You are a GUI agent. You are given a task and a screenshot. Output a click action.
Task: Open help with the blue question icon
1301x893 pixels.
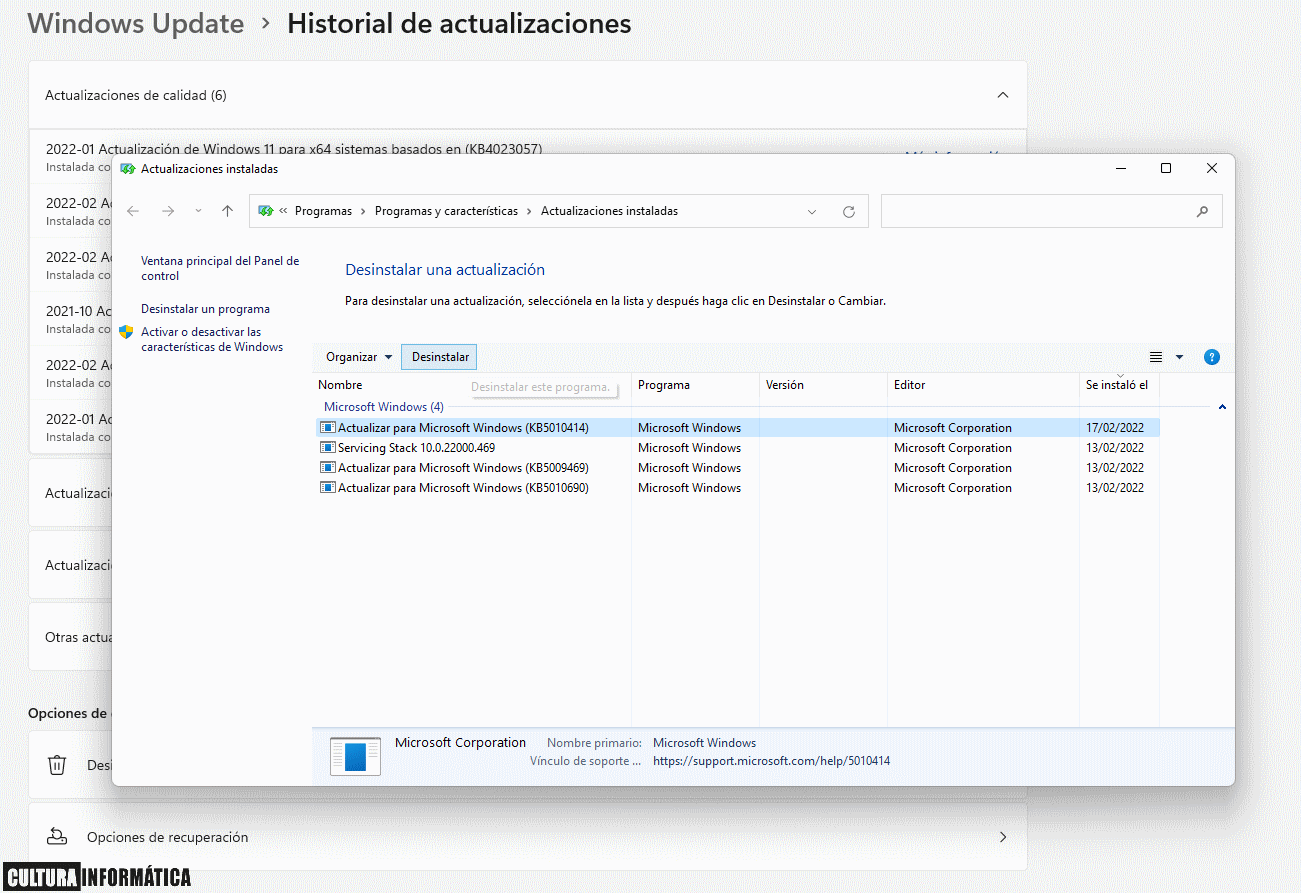(1212, 357)
